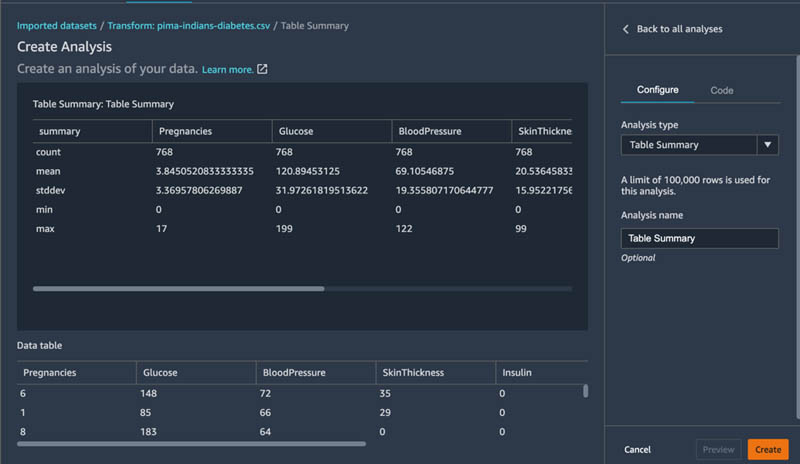Screen dimensions: 800x464
Task: Focus the Analysis name input field
Action: (x=699, y=238)
